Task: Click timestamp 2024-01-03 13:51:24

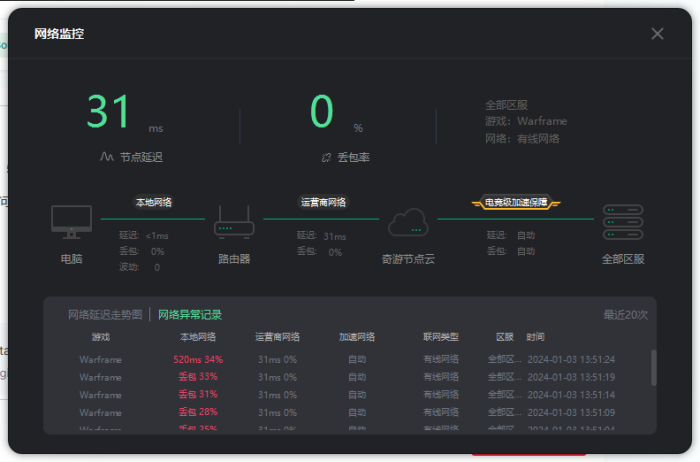Action: 571,359
